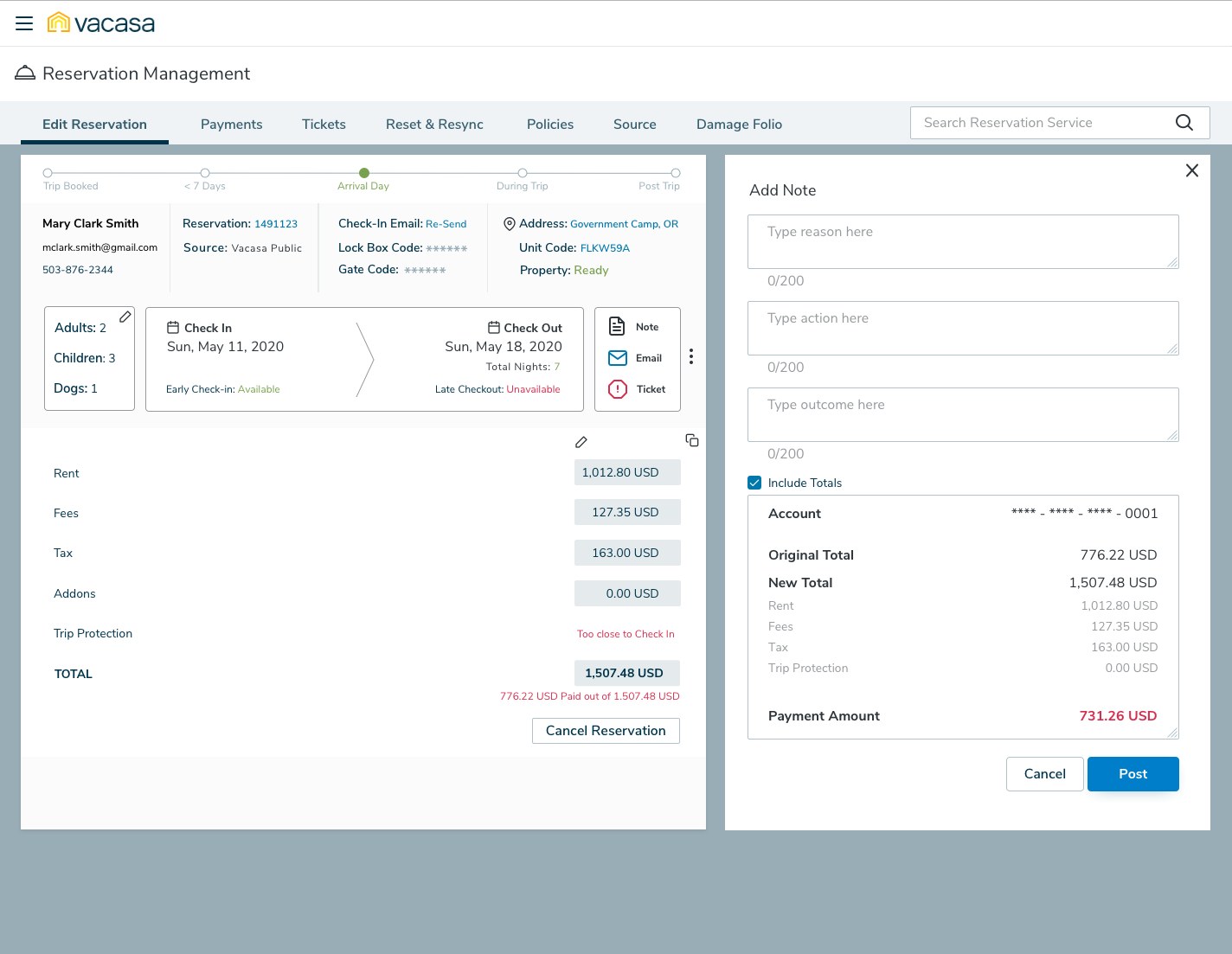Click the Re-Send check-in email link

pos(446,224)
